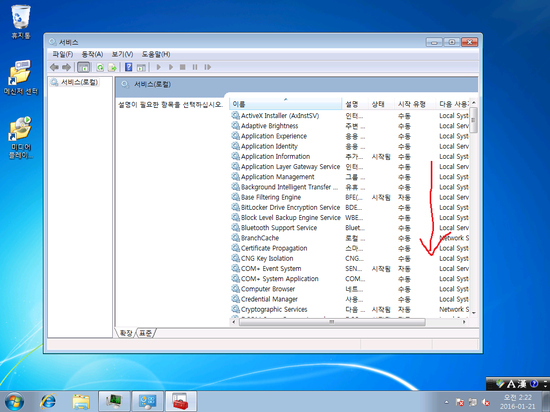Toggle the show/hide console tree icon

coord(83,67)
